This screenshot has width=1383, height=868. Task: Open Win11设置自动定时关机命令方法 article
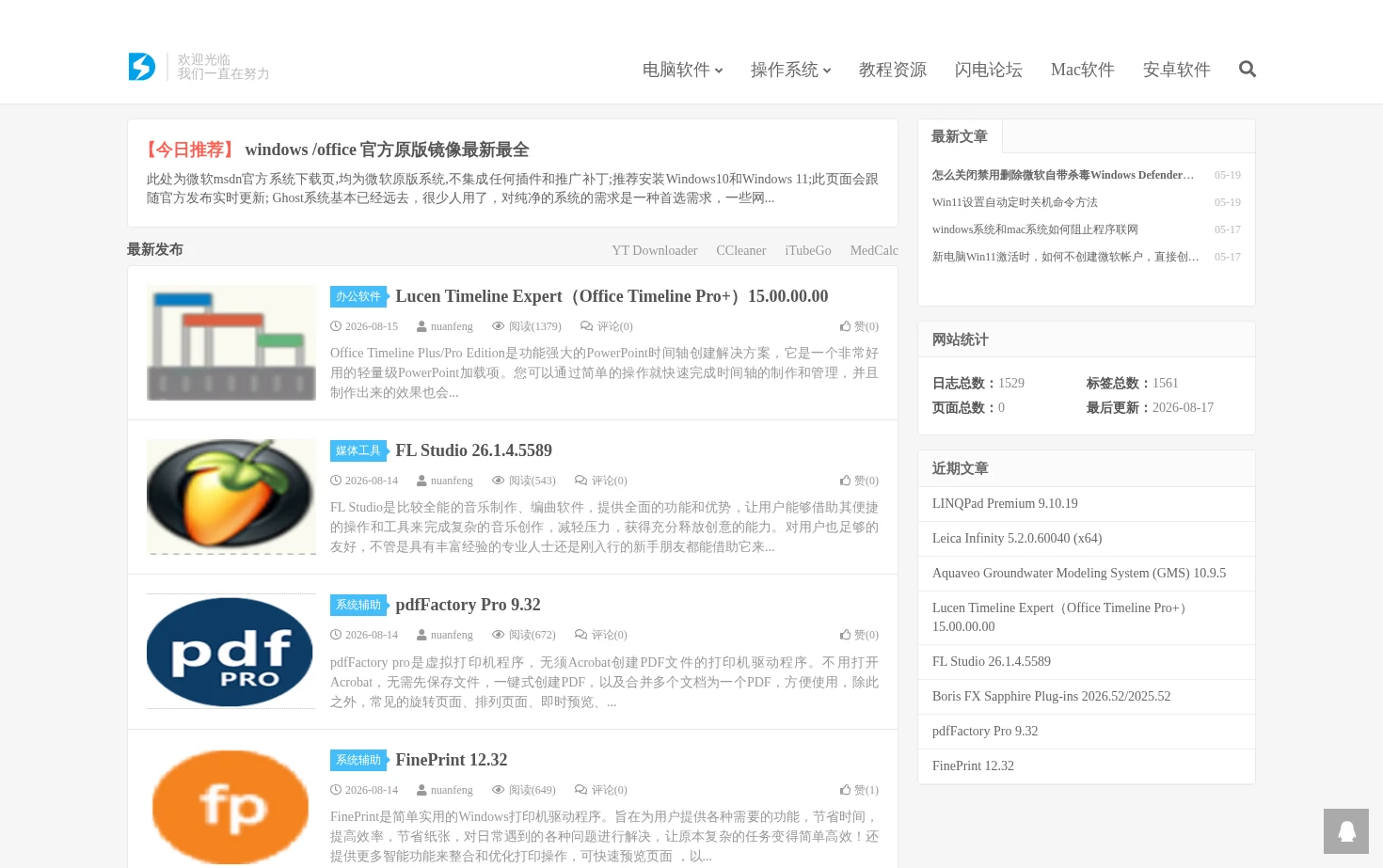pyautogui.click(x=1015, y=202)
